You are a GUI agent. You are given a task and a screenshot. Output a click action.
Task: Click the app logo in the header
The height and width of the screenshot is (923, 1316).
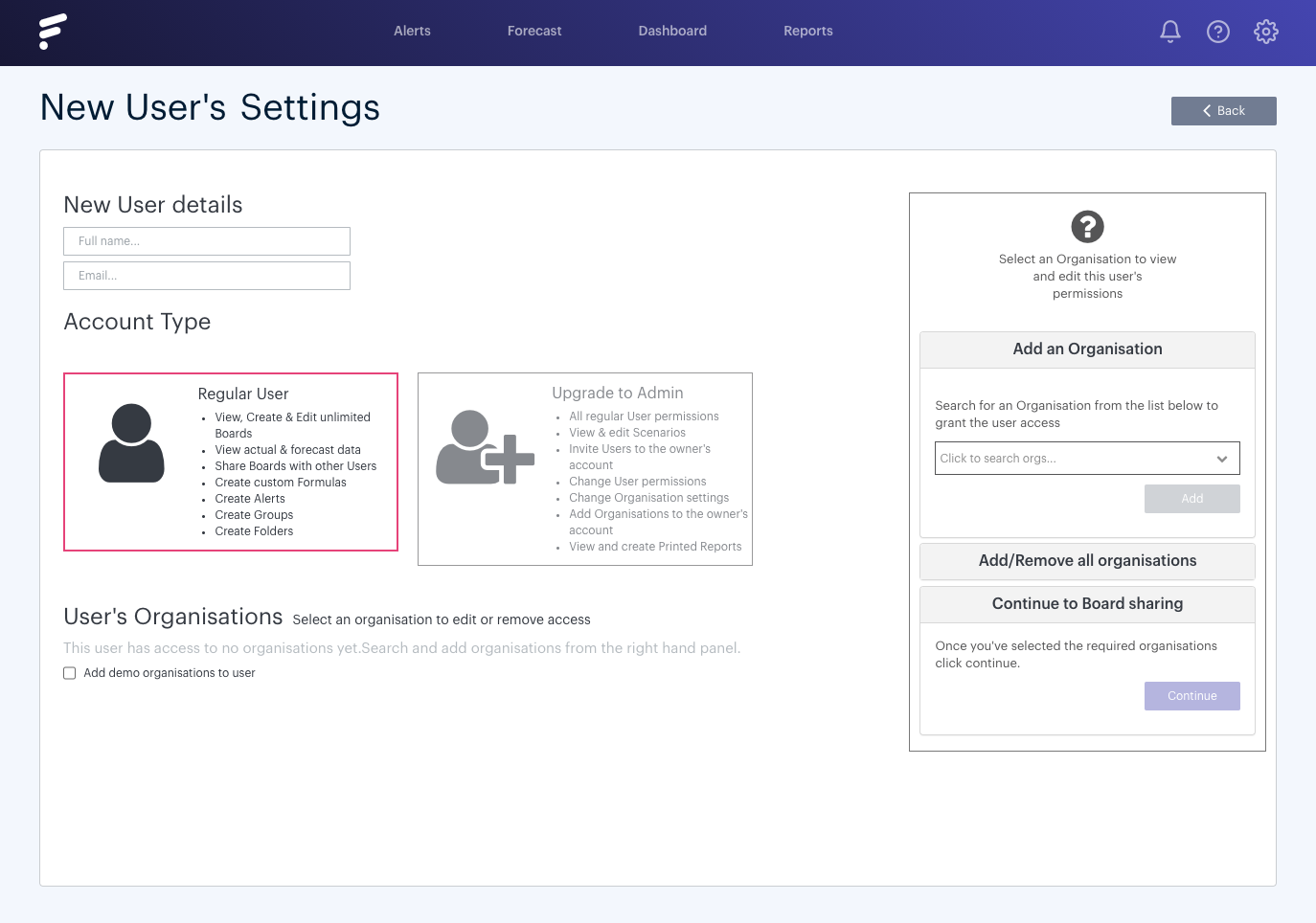(53, 32)
